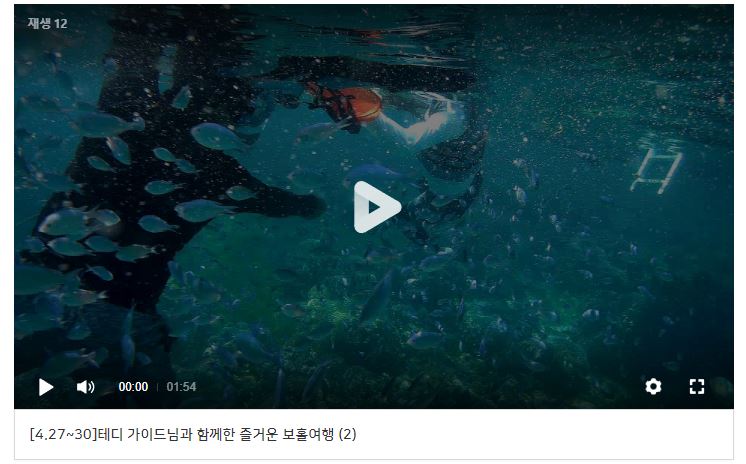The height and width of the screenshot is (464, 746).
Task: Click the [4.27~30] date prefix in the title
Action: click(x=63, y=434)
